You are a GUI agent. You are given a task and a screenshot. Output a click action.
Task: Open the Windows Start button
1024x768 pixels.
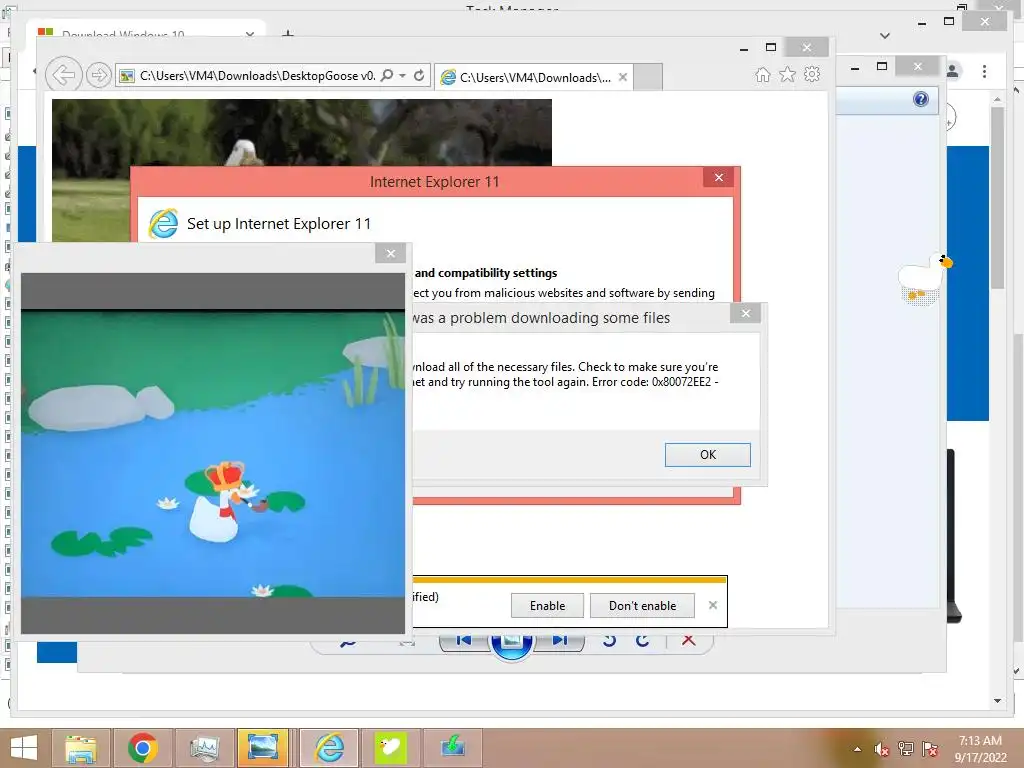pos(24,748)
